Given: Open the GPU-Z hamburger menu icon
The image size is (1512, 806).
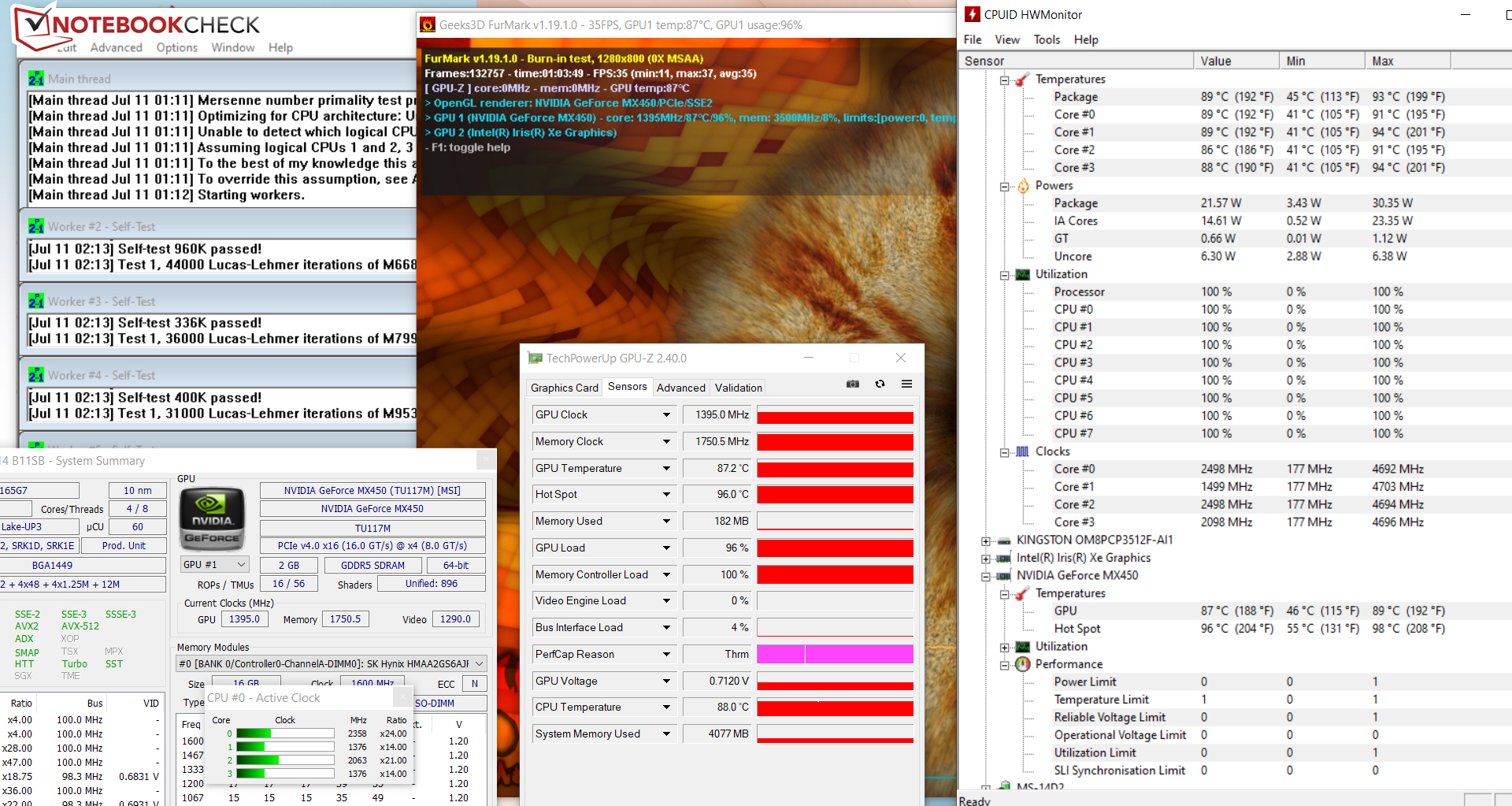Looking at the screenshot, I should click(x=907, y=384).
